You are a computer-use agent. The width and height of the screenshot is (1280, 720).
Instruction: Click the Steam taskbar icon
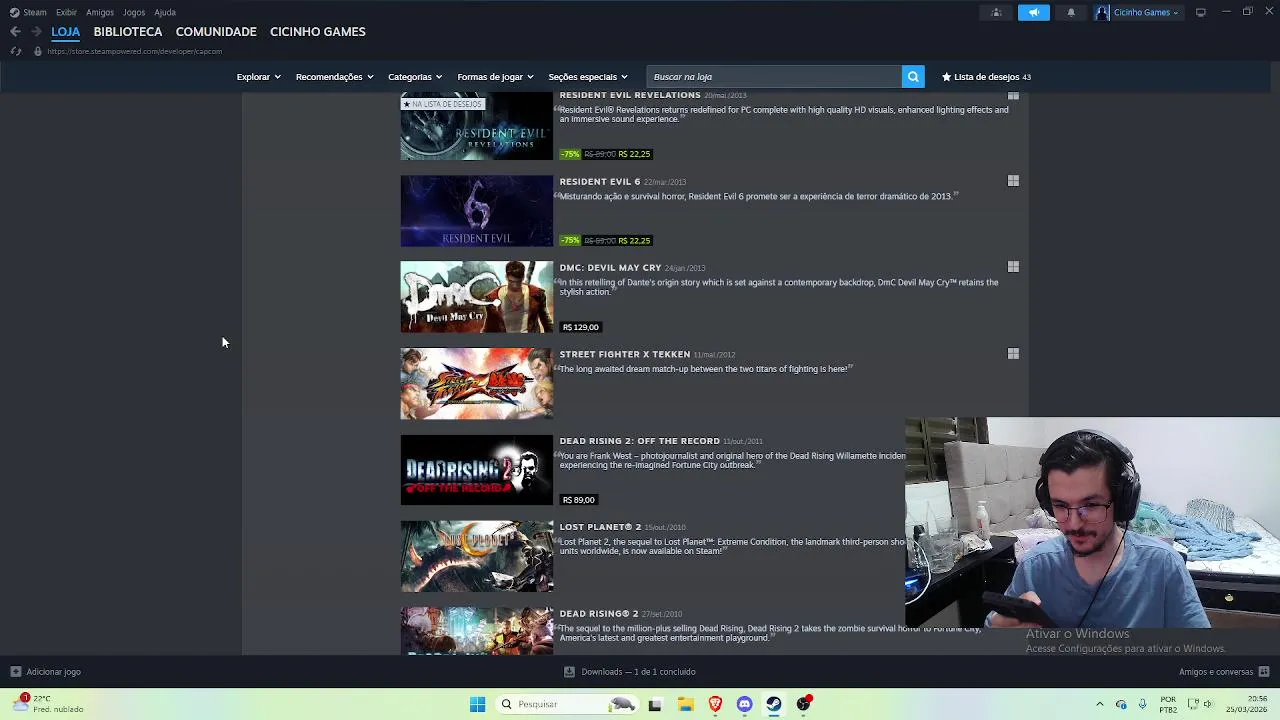coord(774,704)
